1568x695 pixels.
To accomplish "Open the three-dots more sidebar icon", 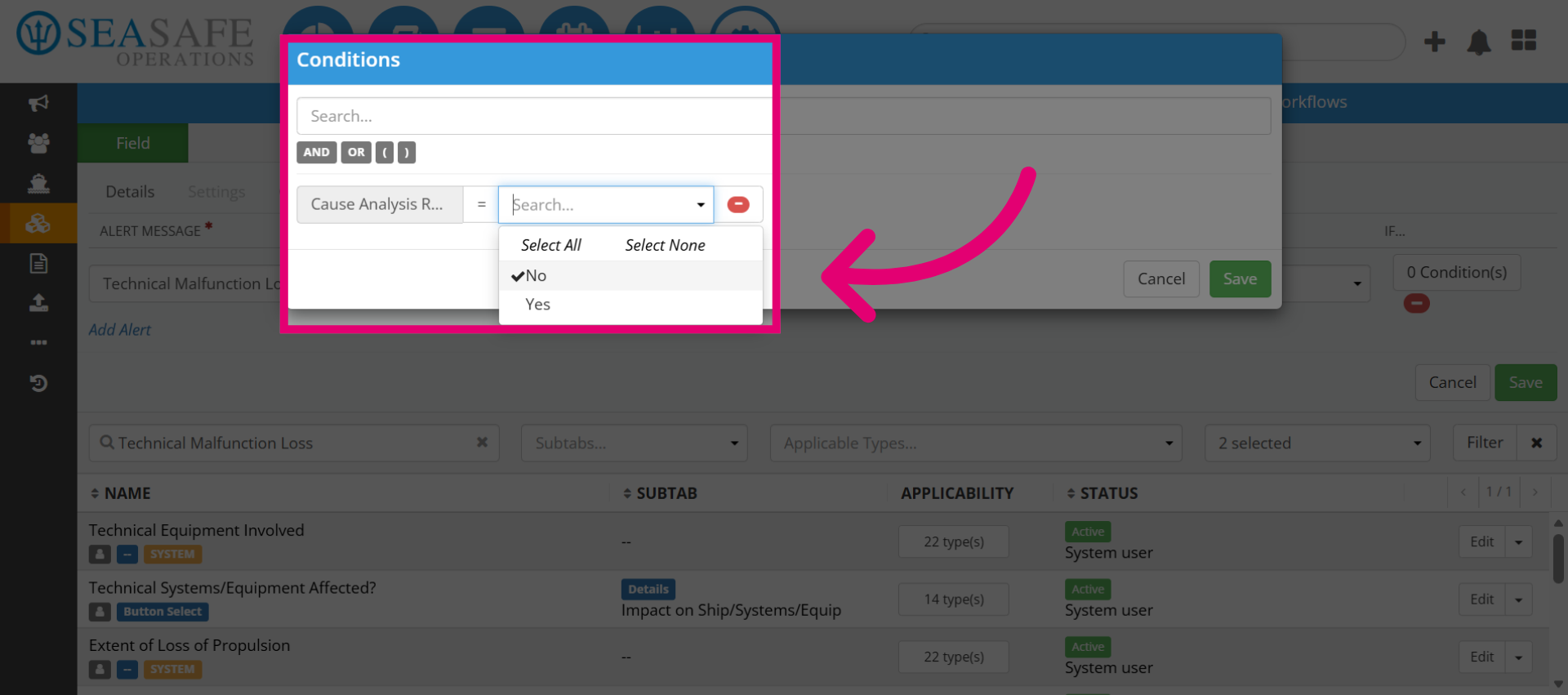I will coord(38,343).
